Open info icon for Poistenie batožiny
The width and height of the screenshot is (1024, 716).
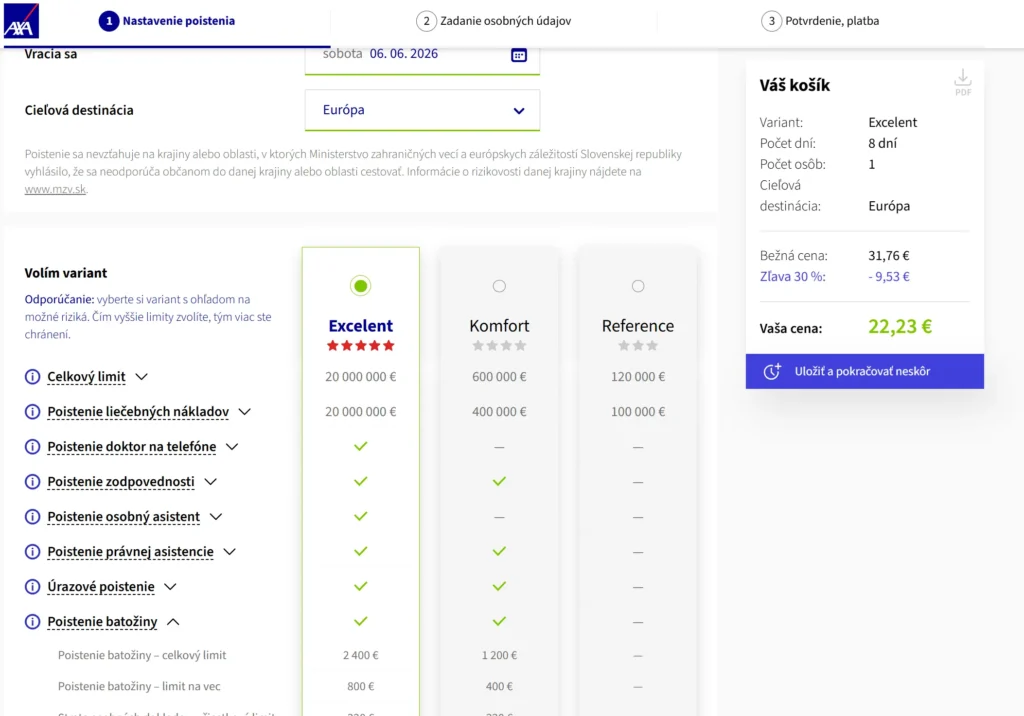(32, 621)
